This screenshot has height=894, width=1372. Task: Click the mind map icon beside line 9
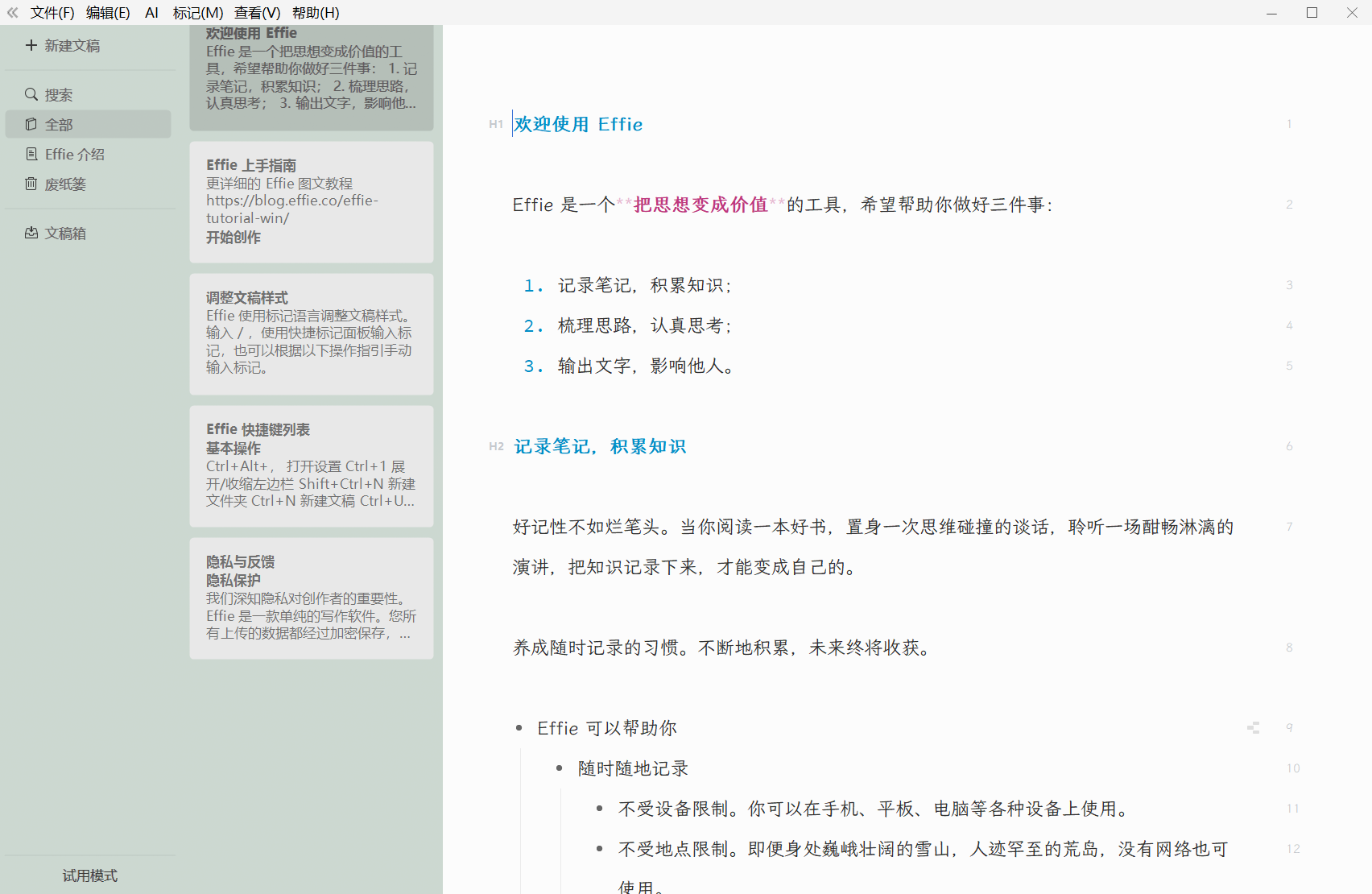tap(1254, 728)
